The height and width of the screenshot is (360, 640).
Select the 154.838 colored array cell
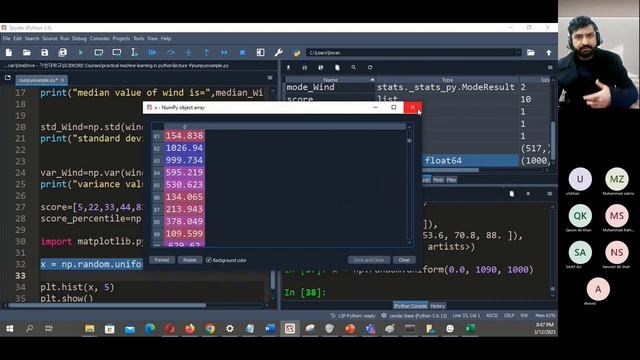point(184,136)
